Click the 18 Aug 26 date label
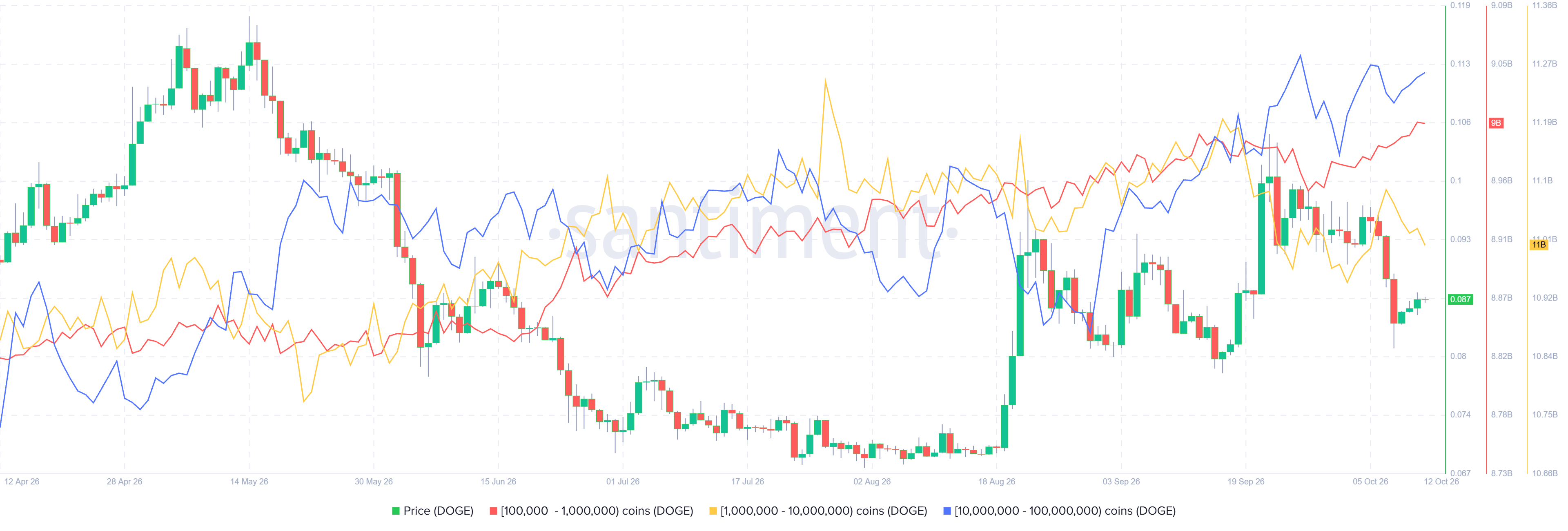The height and width of the screenshot is (531, 1568). [996, 482]
